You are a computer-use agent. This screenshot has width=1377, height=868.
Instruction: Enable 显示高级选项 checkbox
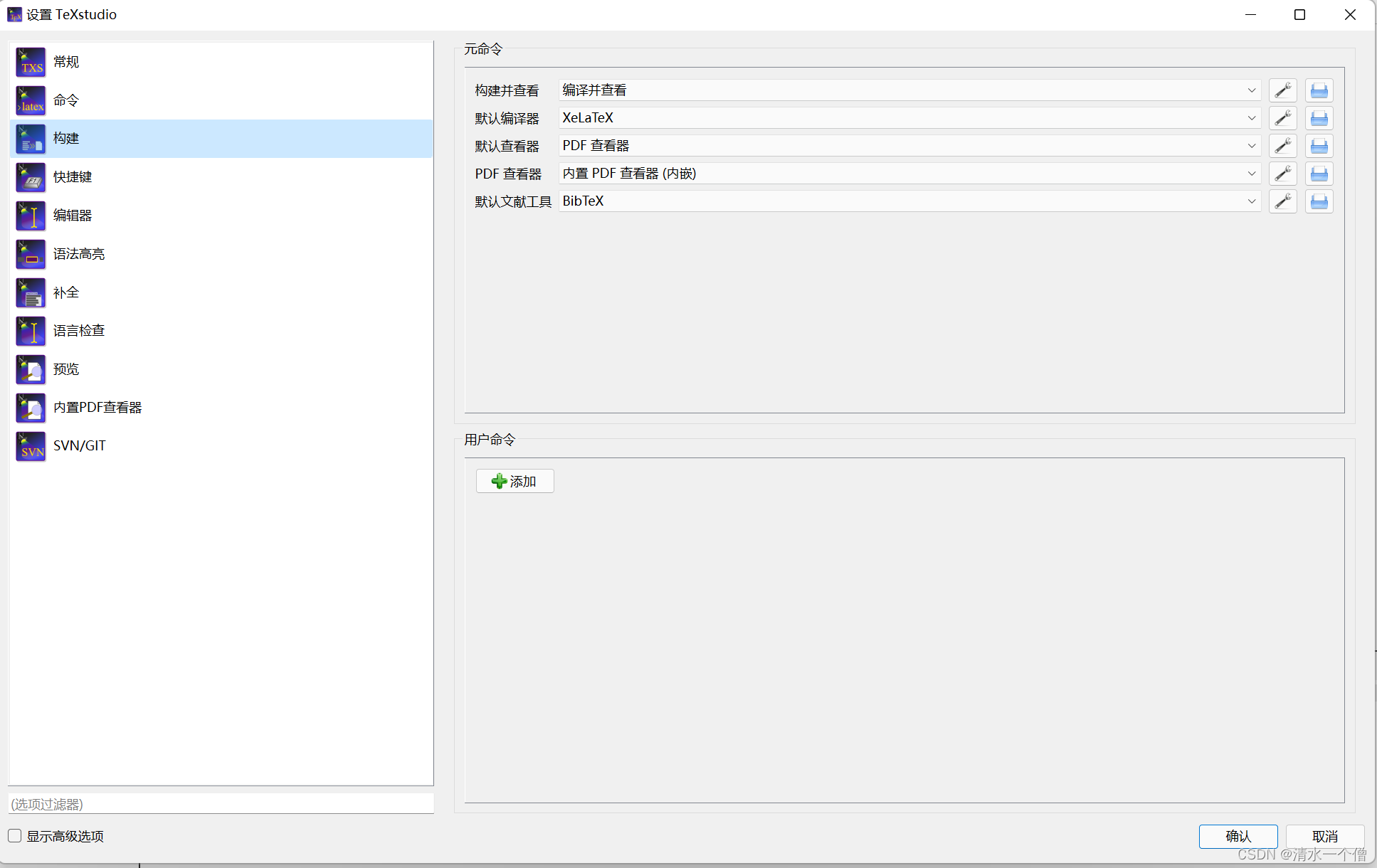point(15,836)
